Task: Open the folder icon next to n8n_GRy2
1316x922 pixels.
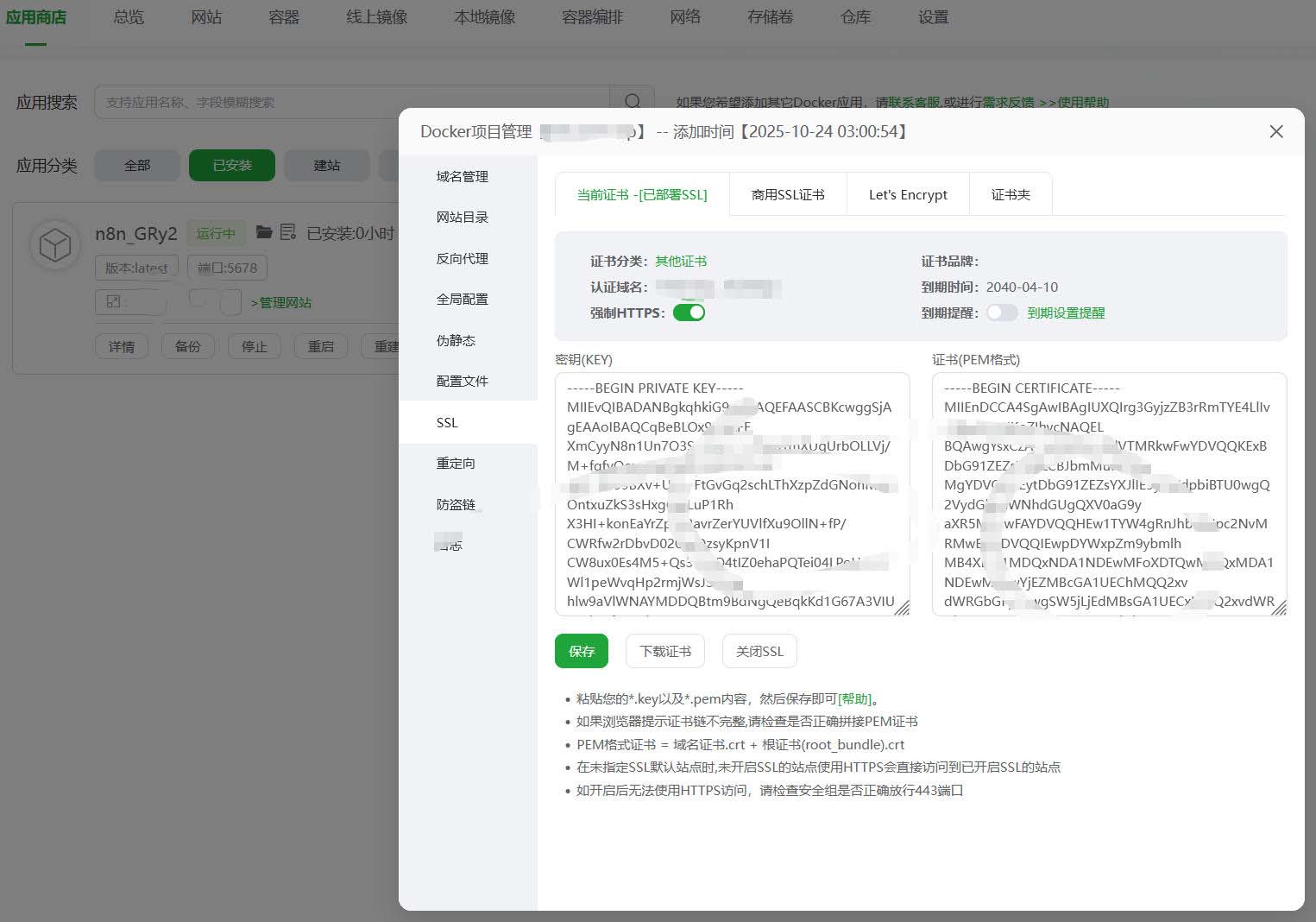Action: (265, 232)
